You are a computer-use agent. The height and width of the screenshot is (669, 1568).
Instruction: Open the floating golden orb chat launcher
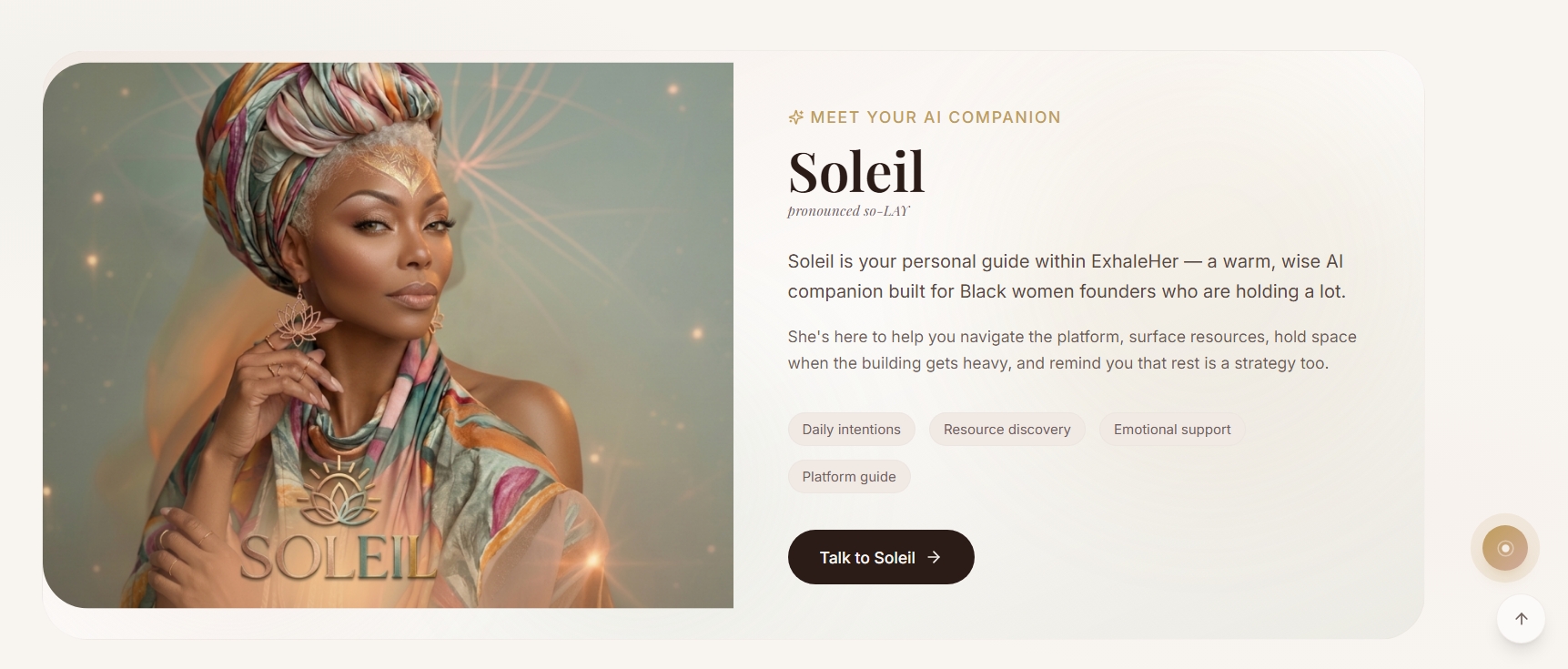tap(1504, 548)
